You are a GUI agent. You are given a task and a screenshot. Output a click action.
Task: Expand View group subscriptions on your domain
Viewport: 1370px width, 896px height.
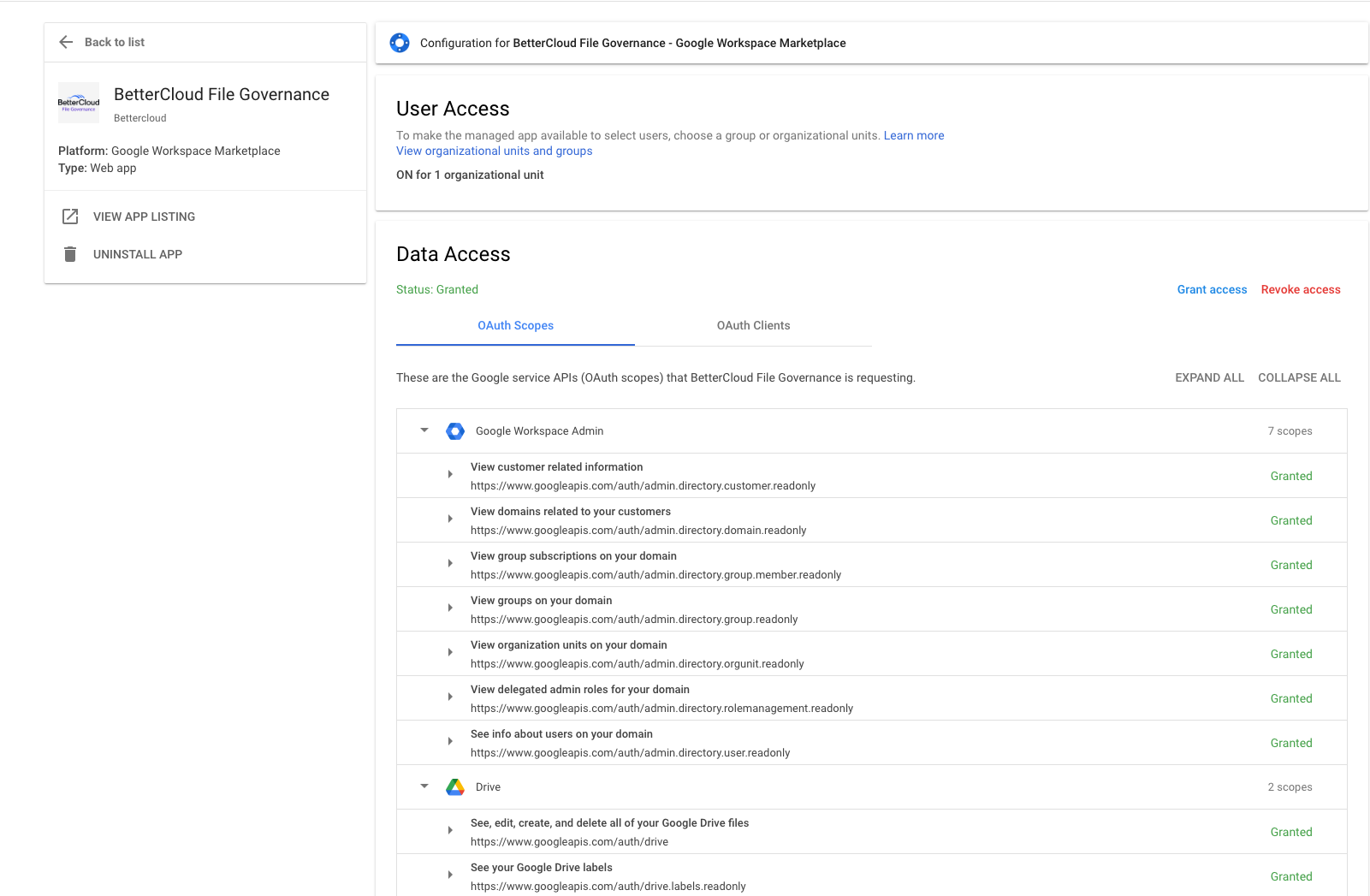pyautogui.click(x=450, y=563)
